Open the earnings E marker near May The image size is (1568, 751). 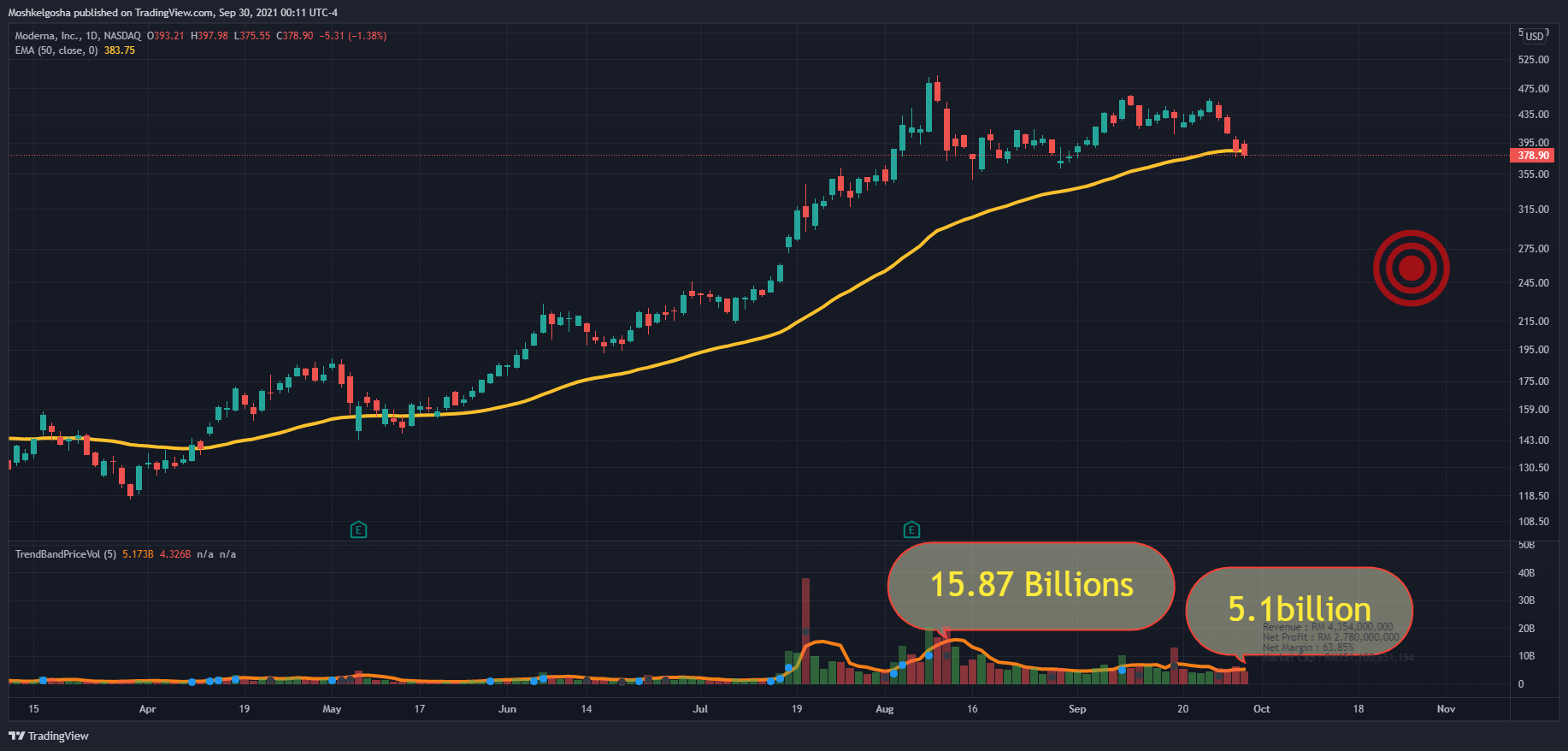coord(358,530)
